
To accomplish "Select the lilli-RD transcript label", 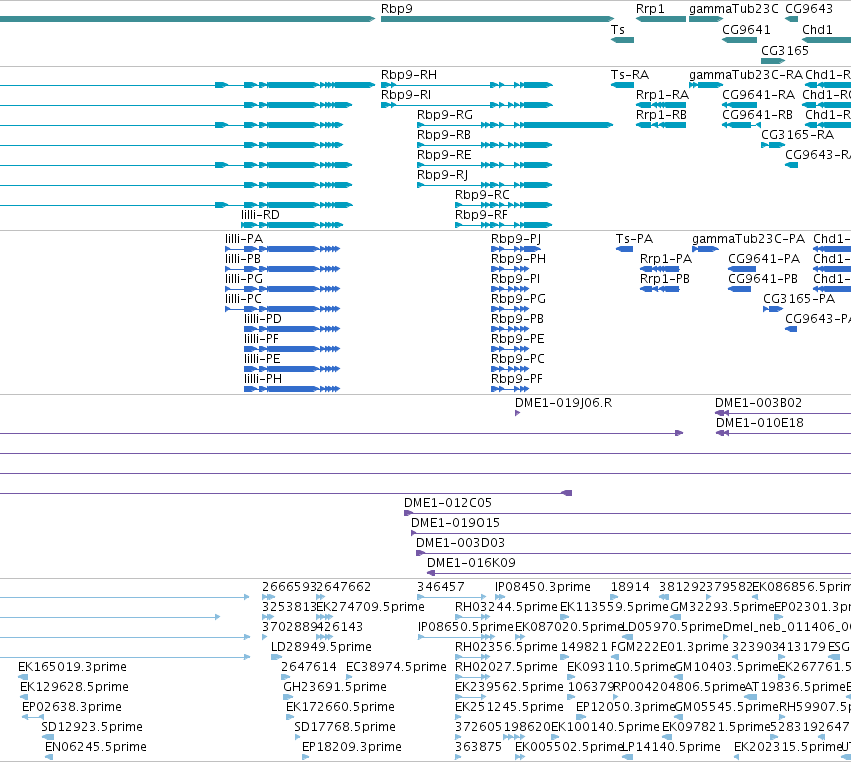I will (x=260, y=214).
